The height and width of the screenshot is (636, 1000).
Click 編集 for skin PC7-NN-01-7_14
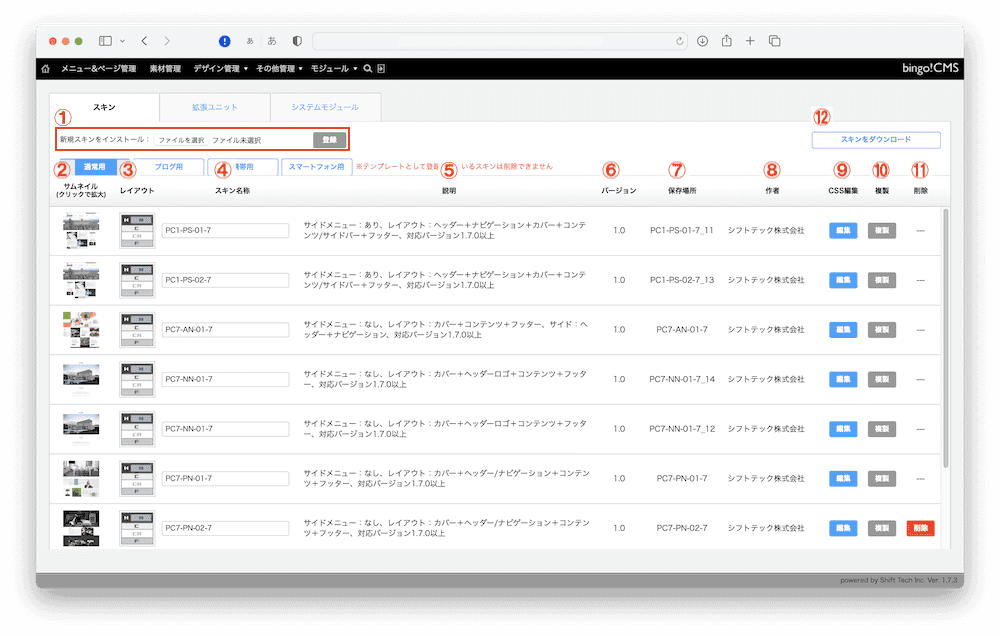pos(843,379)
